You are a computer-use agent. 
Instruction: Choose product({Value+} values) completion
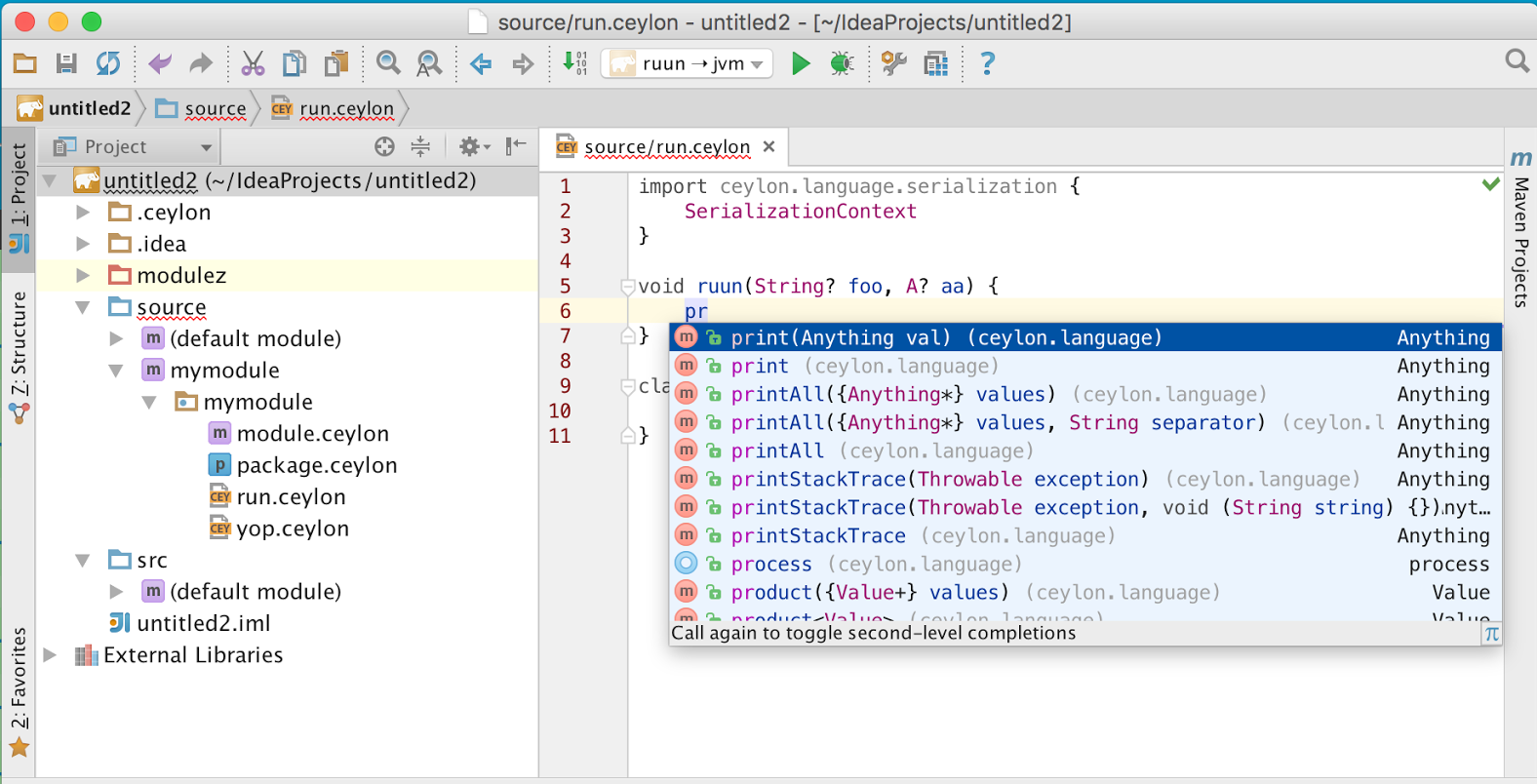[1084, 592]
